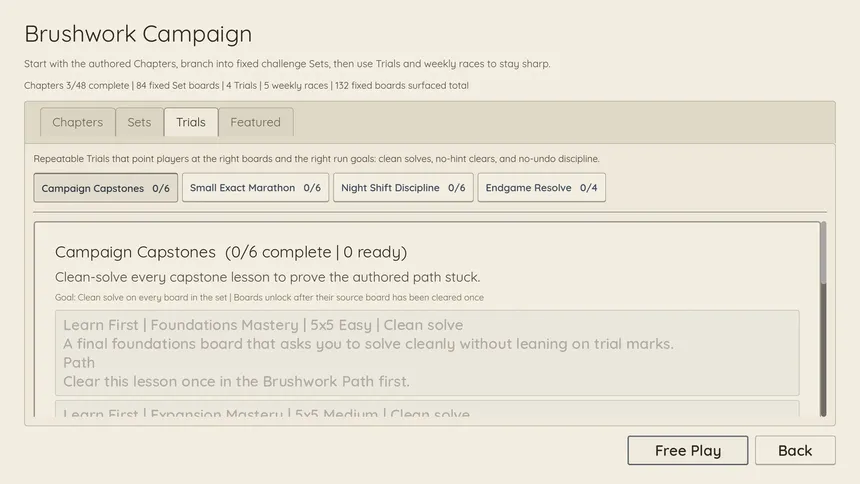This screenshot has height=484, width=860.
Task: Select the Trials tab
Action: (x=191, y=122)
